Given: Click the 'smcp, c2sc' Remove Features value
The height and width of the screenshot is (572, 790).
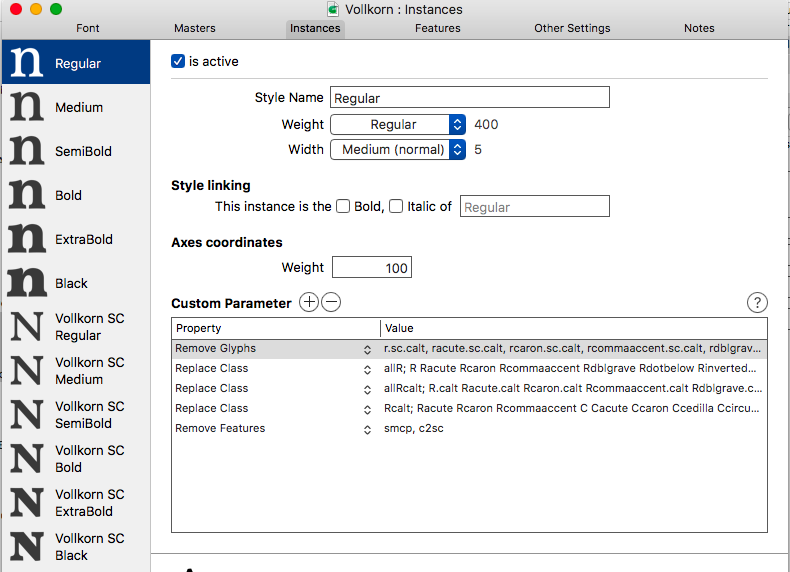Looking at the screenshot, I should [414, 428].
